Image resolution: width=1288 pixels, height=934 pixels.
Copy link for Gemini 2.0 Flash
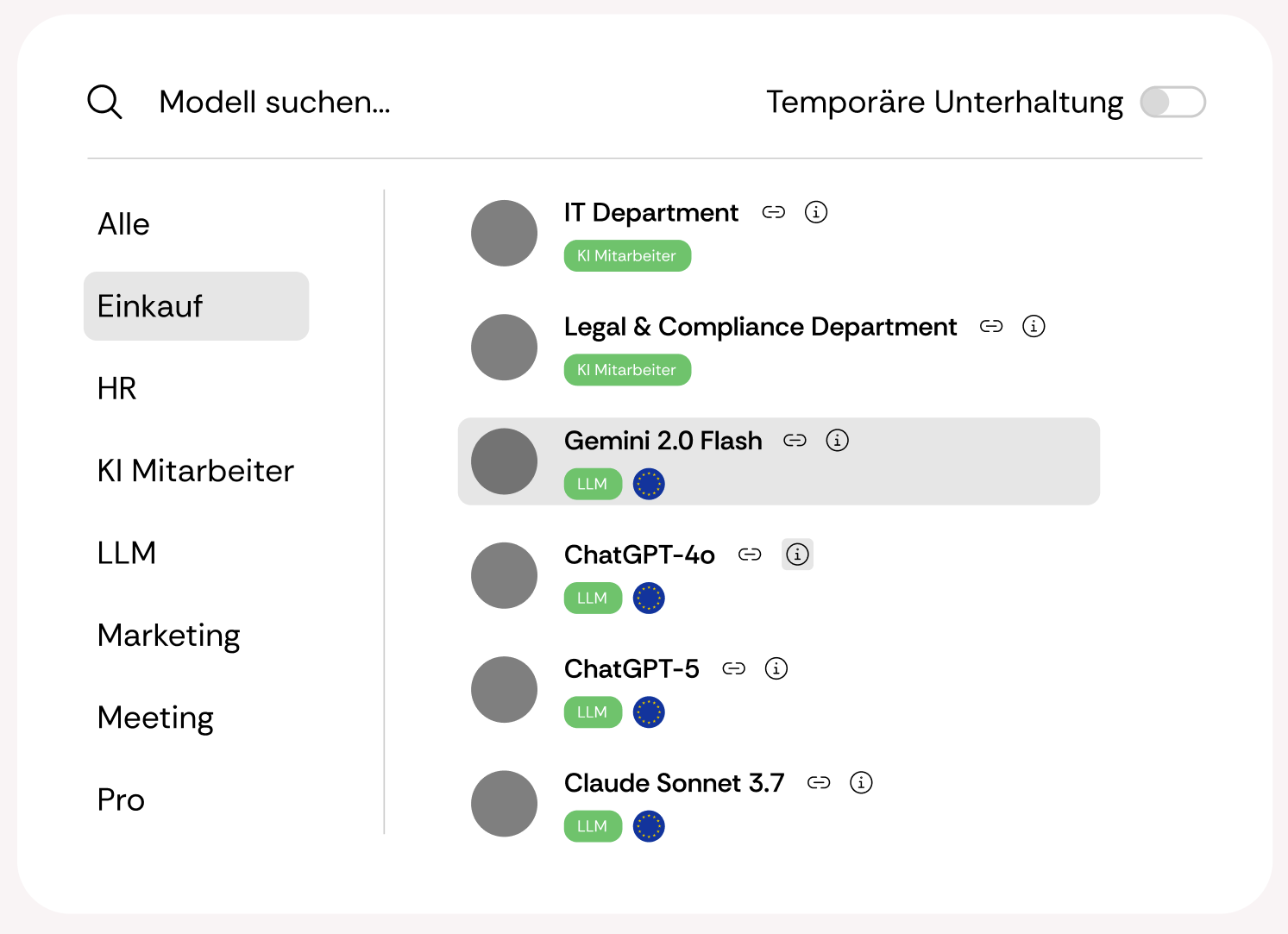[x=795, y=441]
